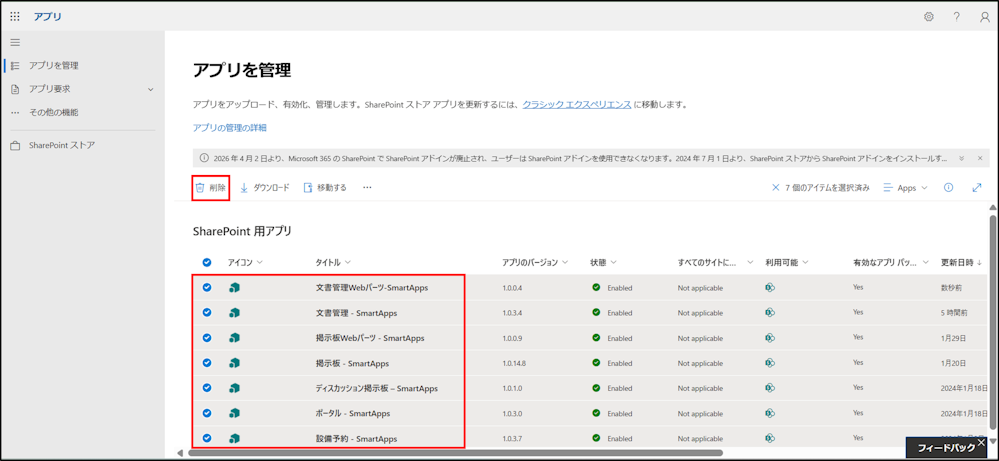Open the 有効なアプリ パッ... column header menu
The width and height of the screenshot is (999, 461).
[x=891, y=262]
